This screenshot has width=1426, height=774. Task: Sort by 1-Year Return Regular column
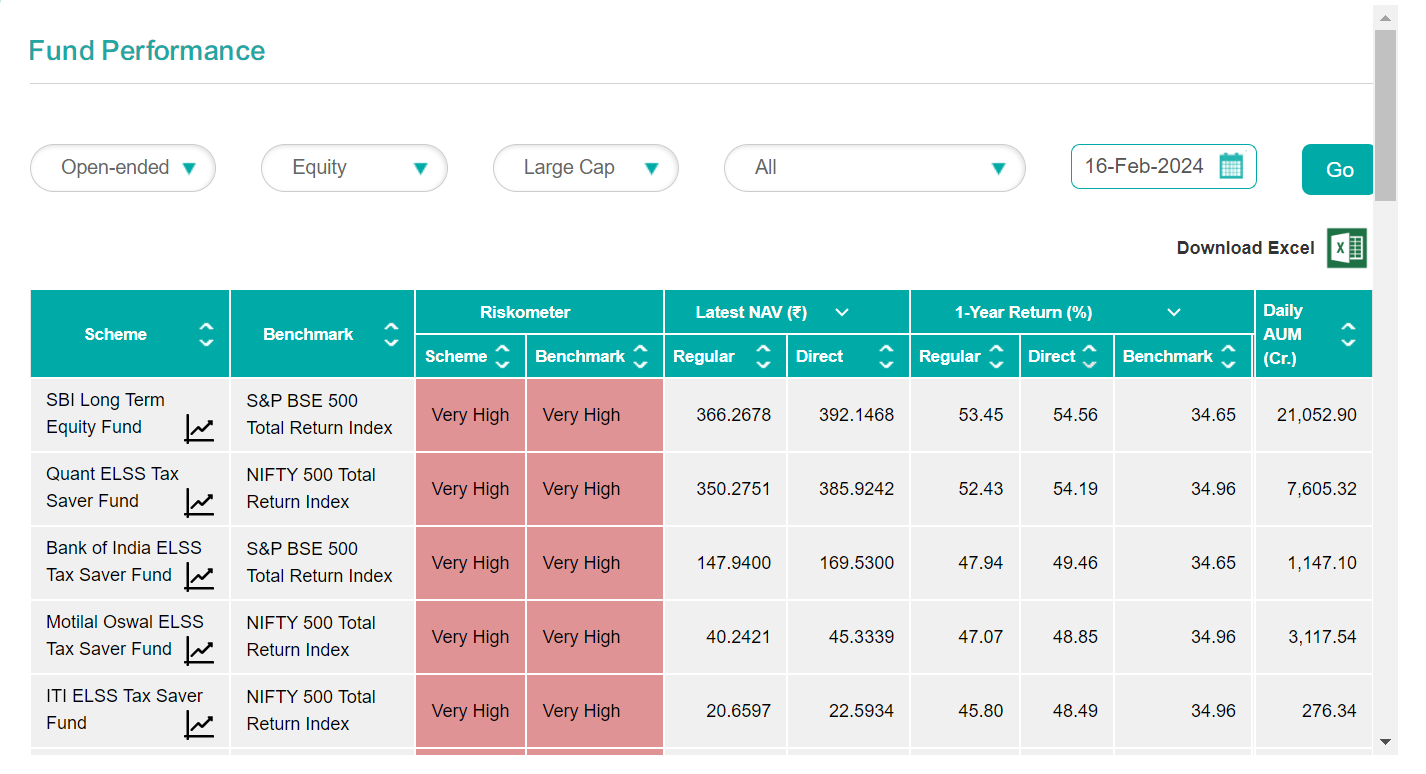(x=996, y=356)
